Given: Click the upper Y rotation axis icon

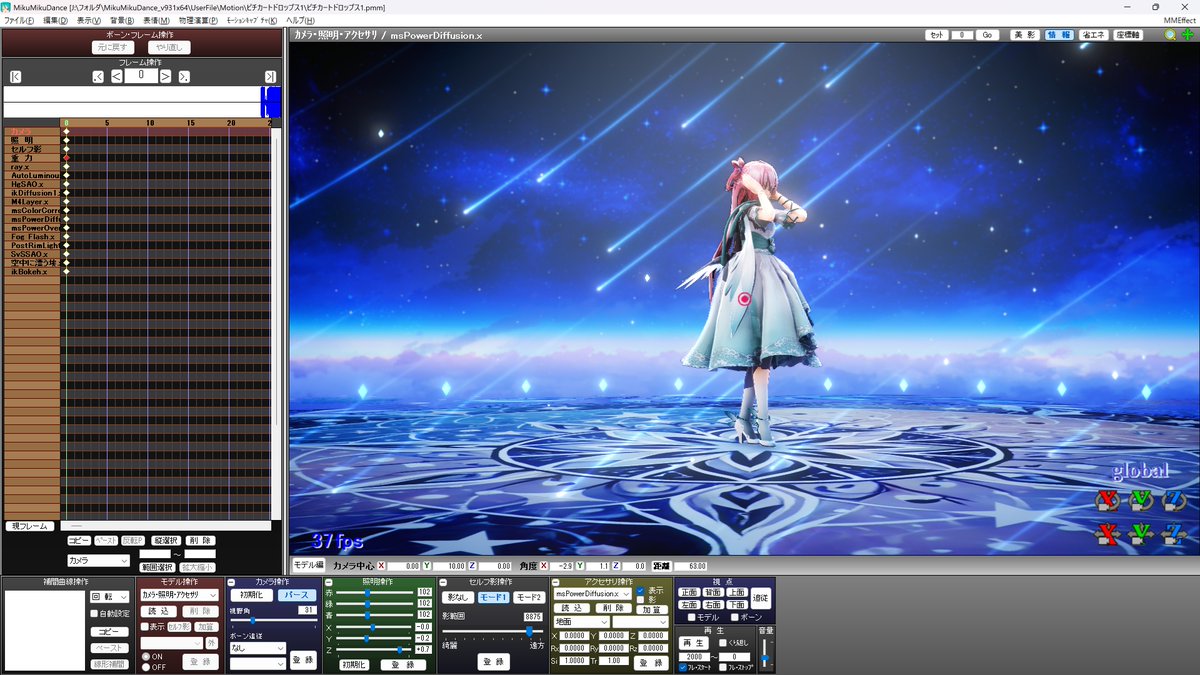Looking at the screenshot, I should 1140,499.
